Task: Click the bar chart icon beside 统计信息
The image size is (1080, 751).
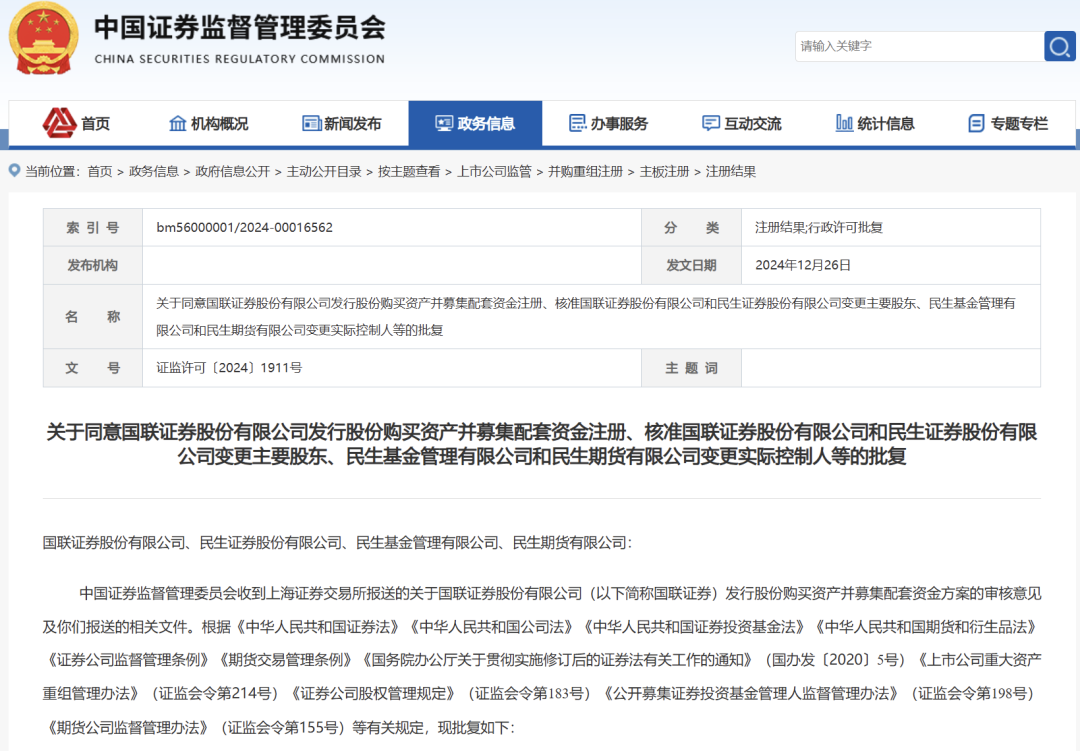Action: tap(844, 123)
